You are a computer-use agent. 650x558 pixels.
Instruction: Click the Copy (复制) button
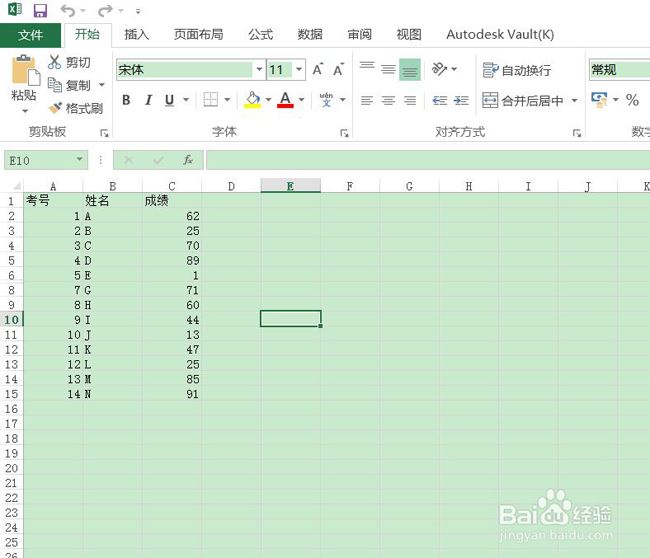click(69, 85)
